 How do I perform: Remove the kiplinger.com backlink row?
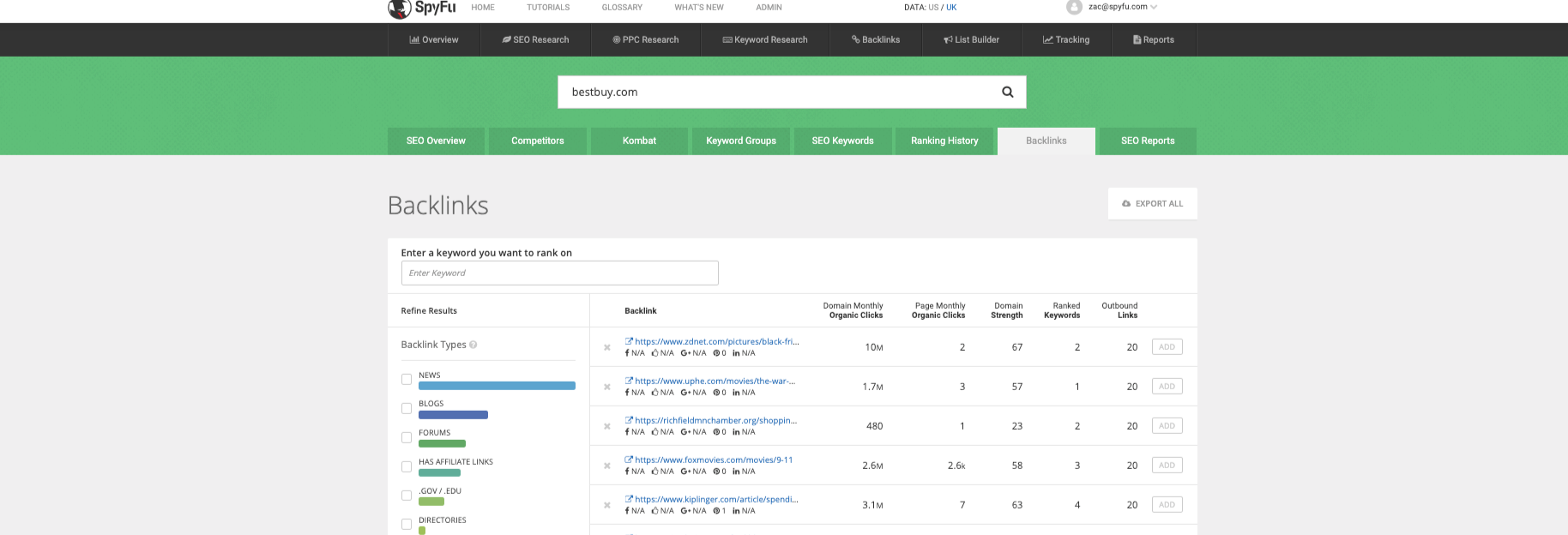(607, 505)
